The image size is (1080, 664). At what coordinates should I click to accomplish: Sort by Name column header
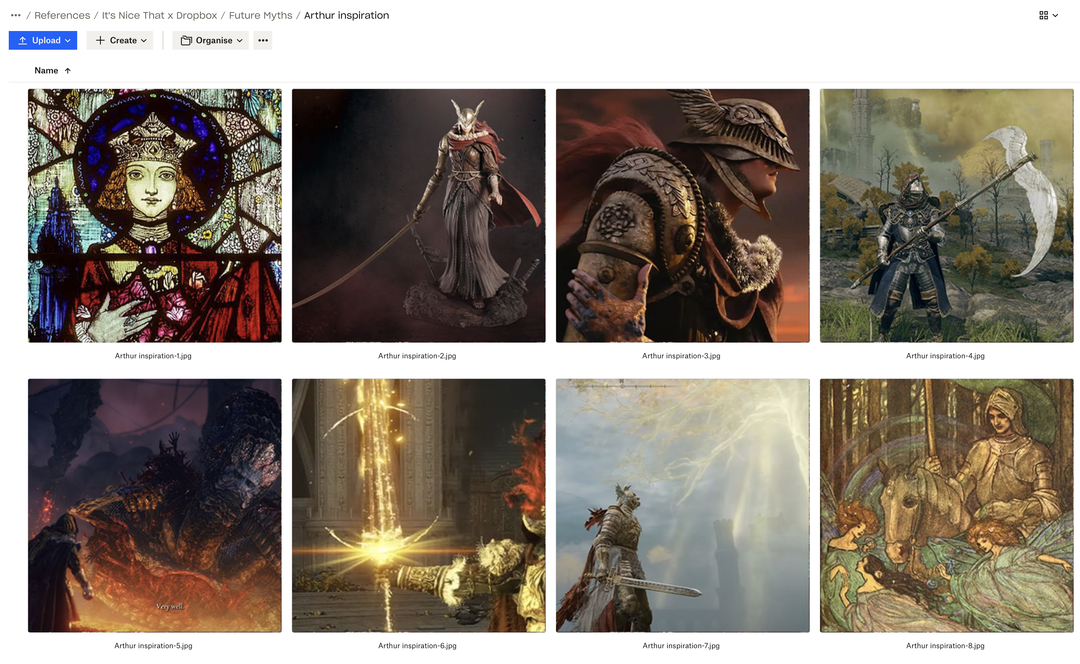(46, 70)
